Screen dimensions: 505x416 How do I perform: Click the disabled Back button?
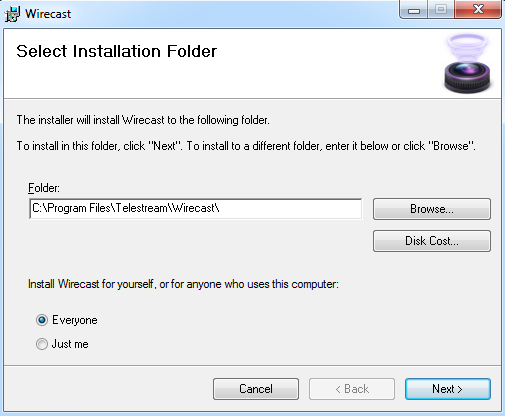coord(352,389)
